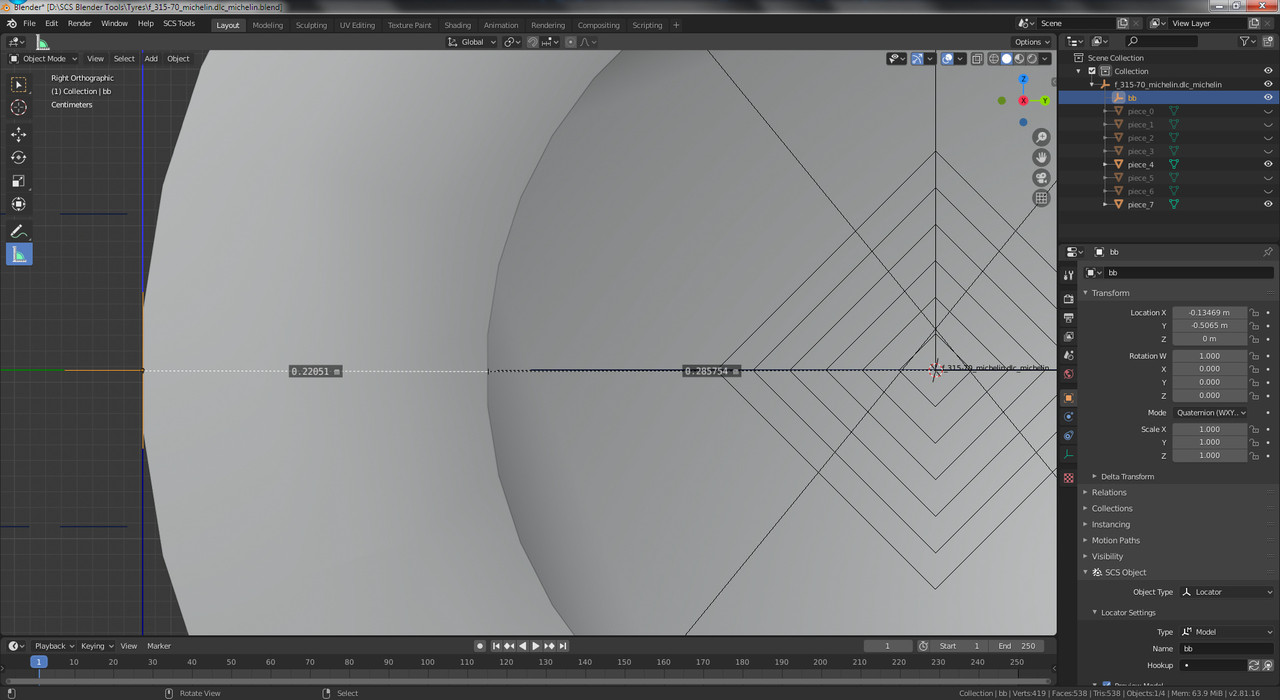Expand the Delta Transform panel
Viewport: 1280px width, 700px height.
point(1127,476)
